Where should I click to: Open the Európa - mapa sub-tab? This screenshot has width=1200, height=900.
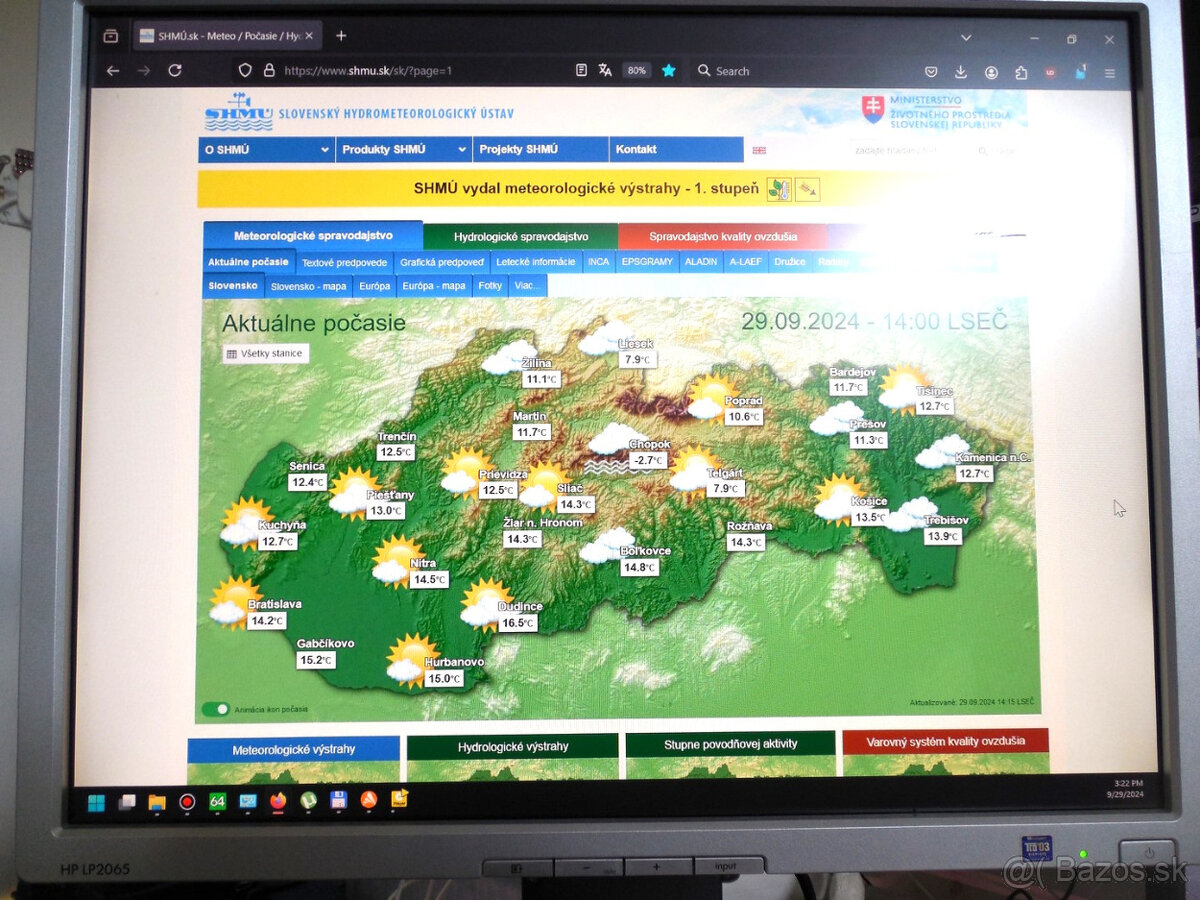tap(433, 286)
